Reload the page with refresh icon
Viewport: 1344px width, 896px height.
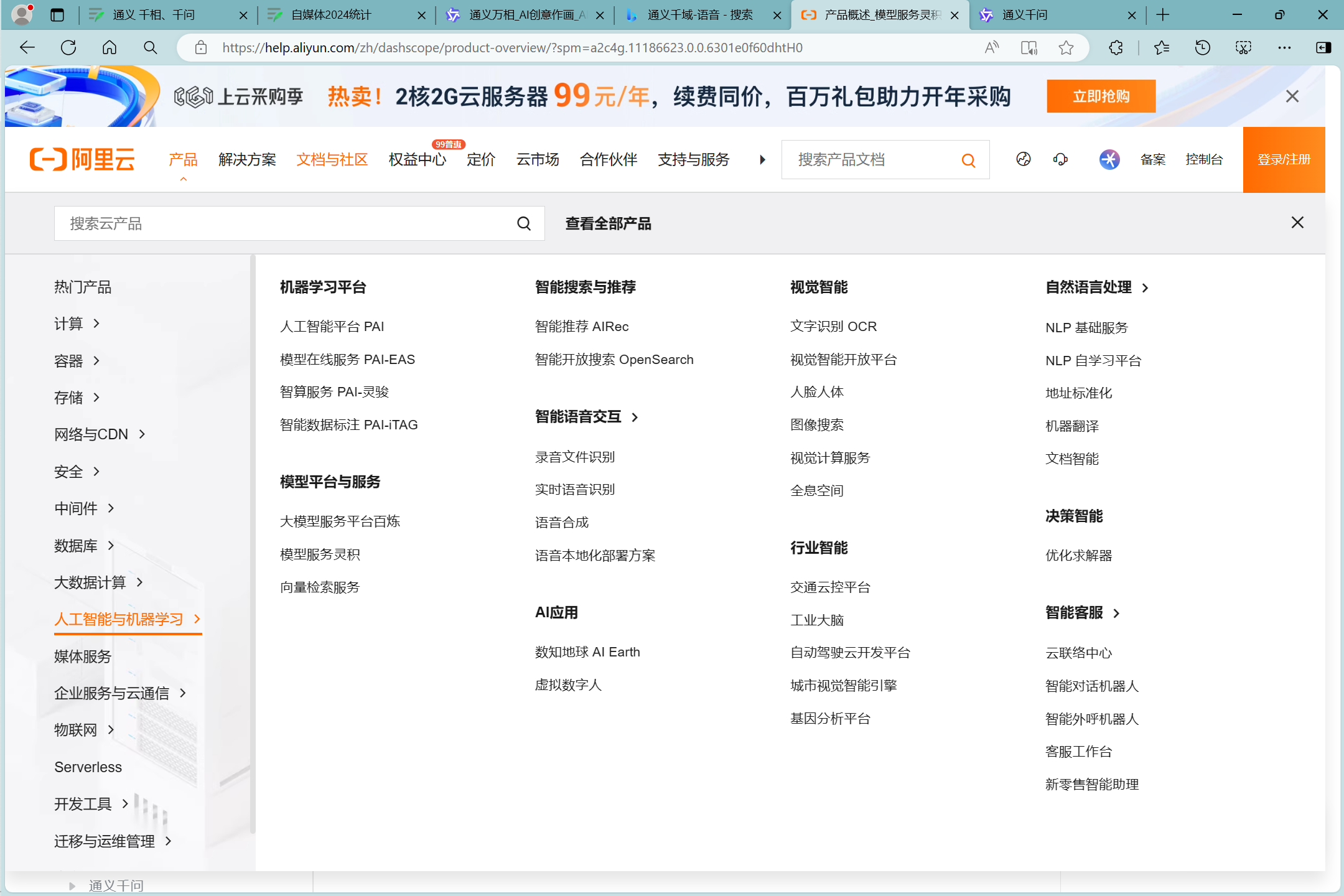click(x=68, y=47)
